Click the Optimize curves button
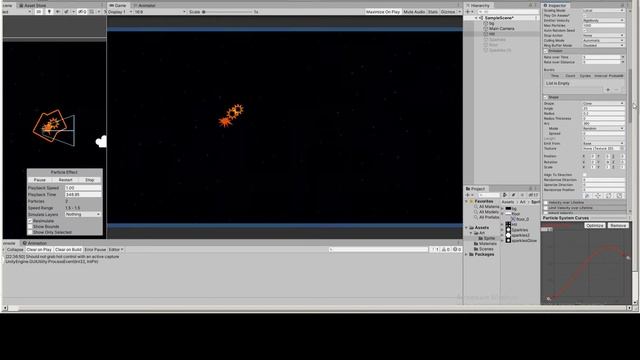Image resolution: width=640 pixels, height=360 pixels. pyautogui.click(x=595, y=225)
